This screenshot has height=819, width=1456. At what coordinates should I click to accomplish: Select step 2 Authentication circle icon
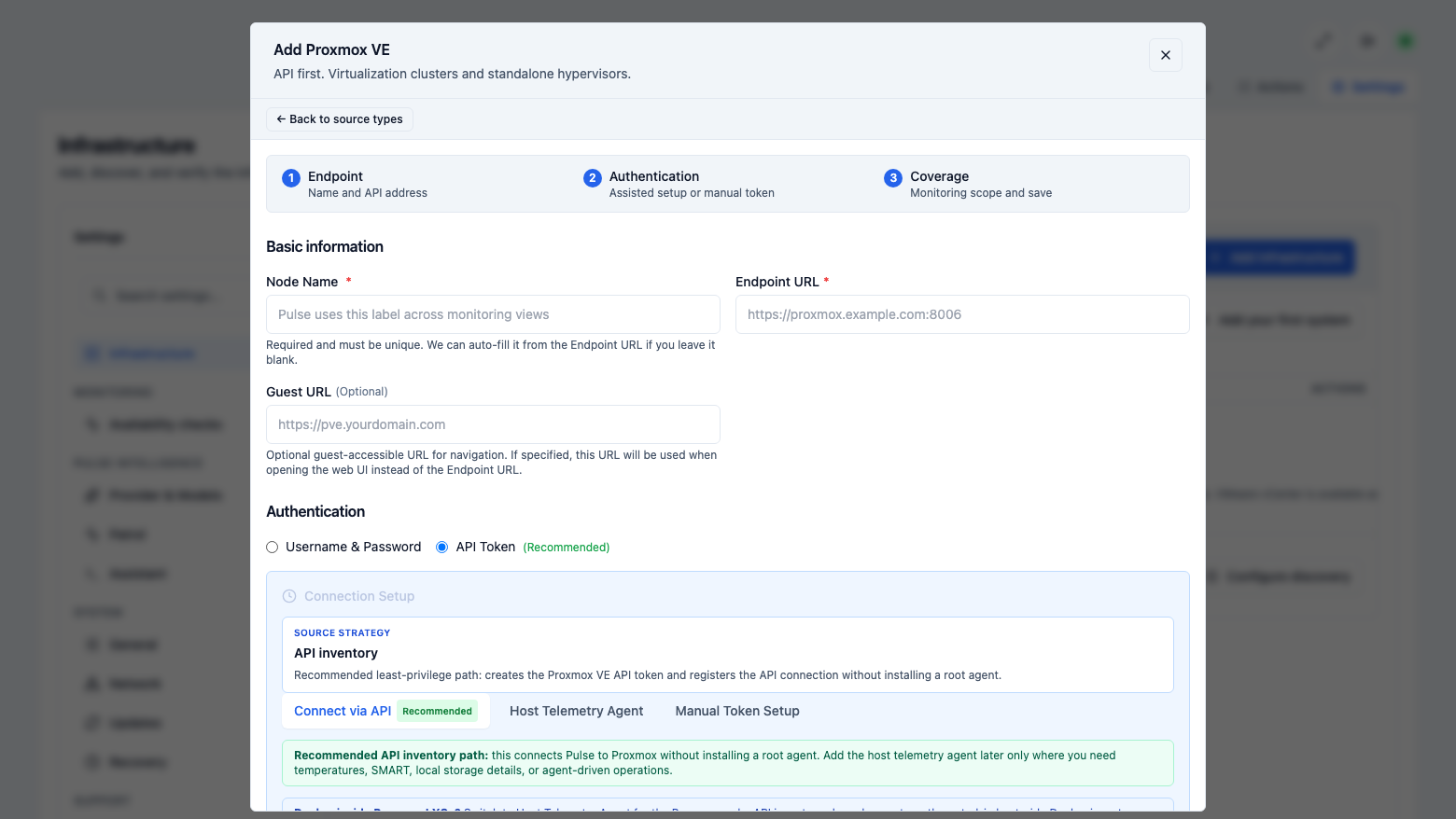pyautogui.click(x=592, y=178)
